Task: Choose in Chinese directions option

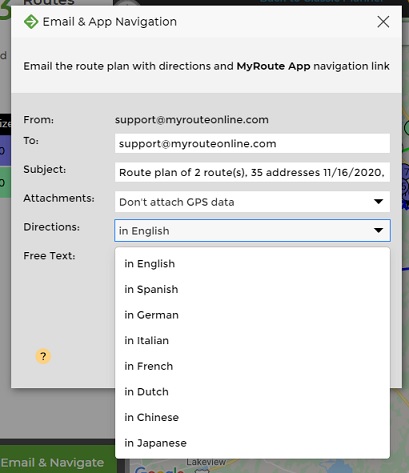Action: click(252, 417)
